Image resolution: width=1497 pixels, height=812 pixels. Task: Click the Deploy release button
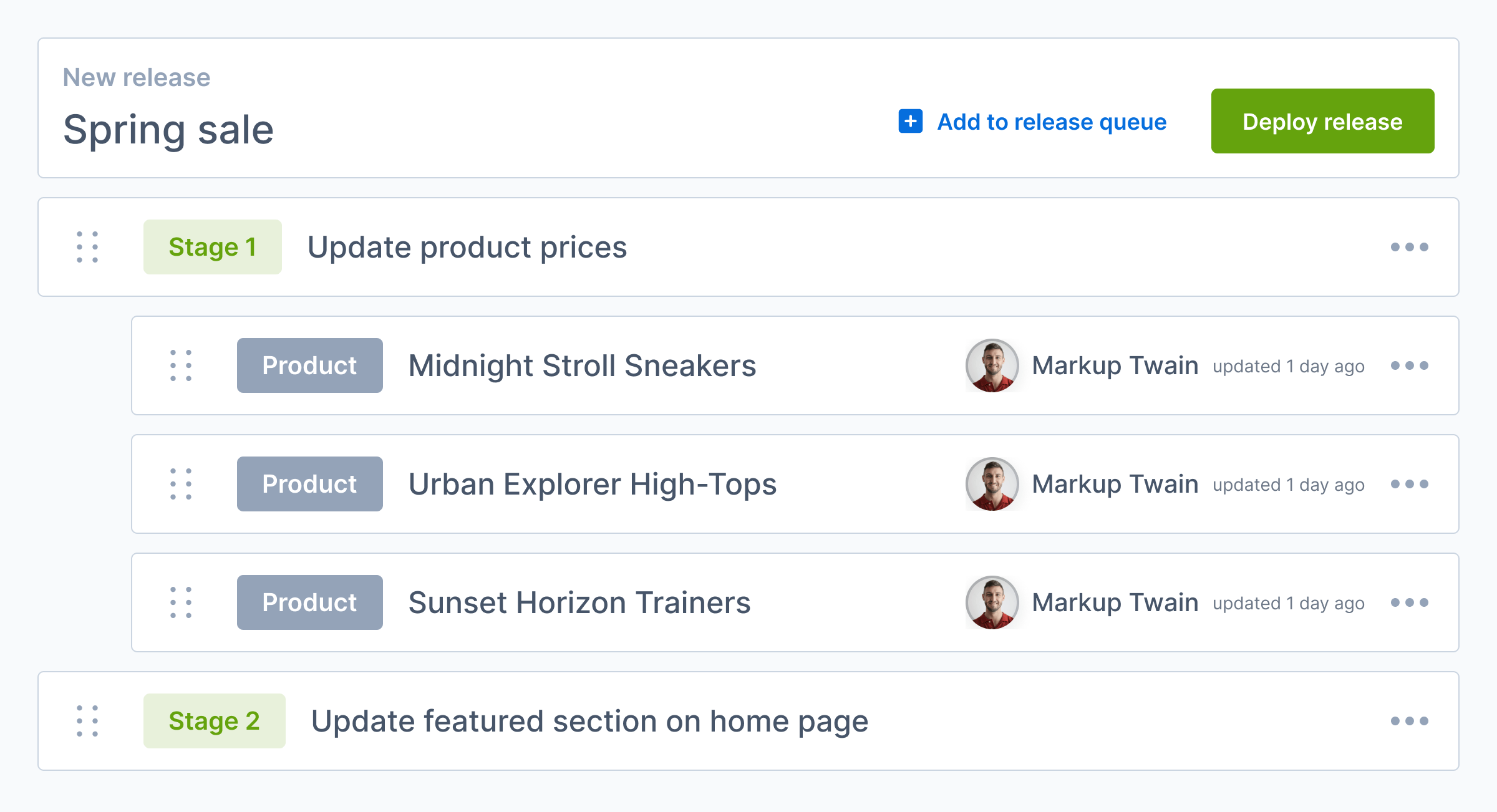point(1322,121)
